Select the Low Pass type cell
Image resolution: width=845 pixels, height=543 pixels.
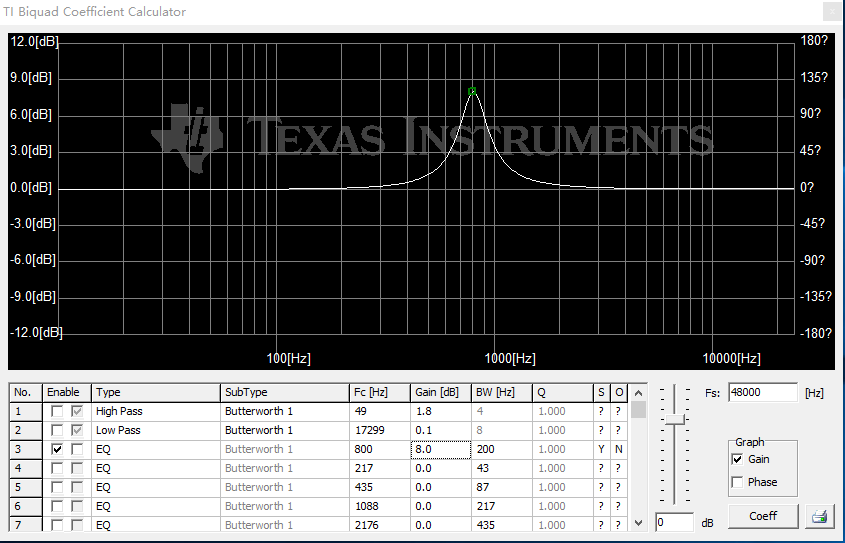pos(156,430)
